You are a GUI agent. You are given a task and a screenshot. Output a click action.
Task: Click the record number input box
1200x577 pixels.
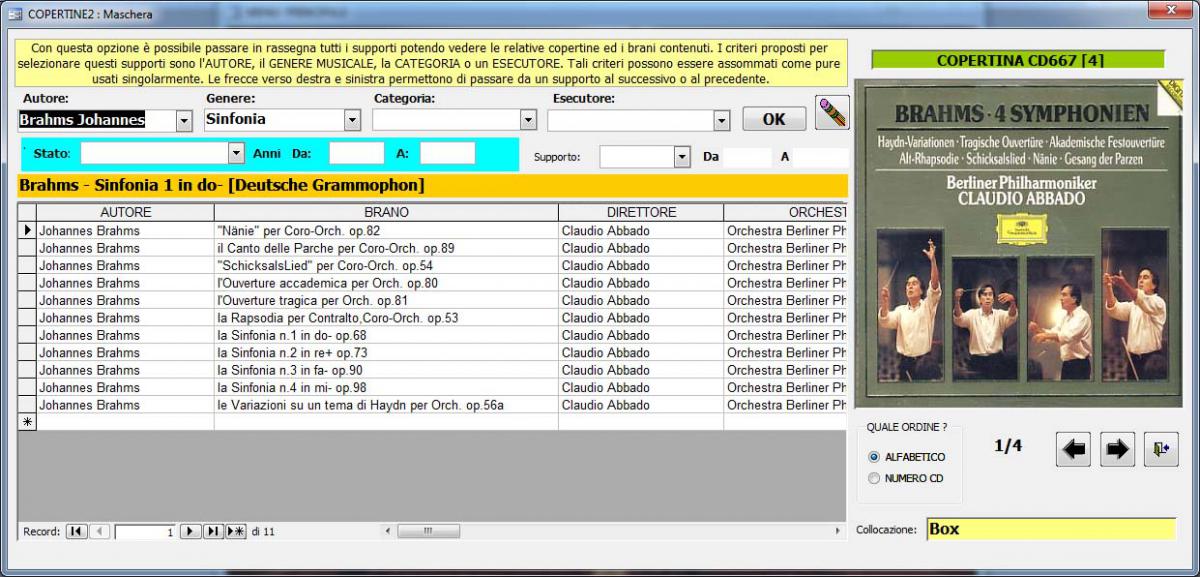pyautogui.click(x=145, y=532)
